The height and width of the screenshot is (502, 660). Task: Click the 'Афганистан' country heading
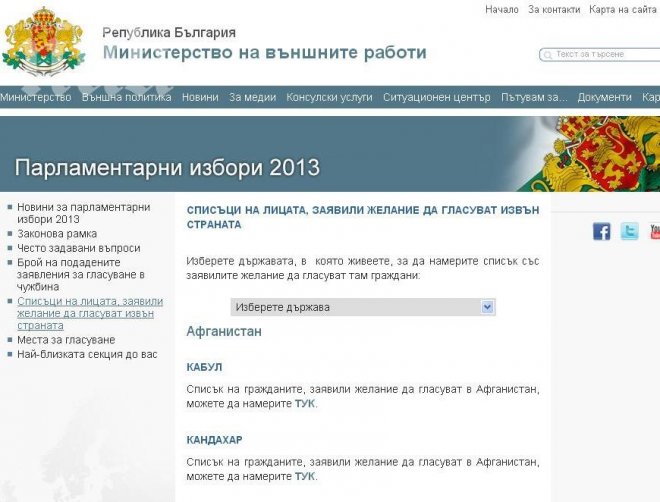(x=224, y=332)
